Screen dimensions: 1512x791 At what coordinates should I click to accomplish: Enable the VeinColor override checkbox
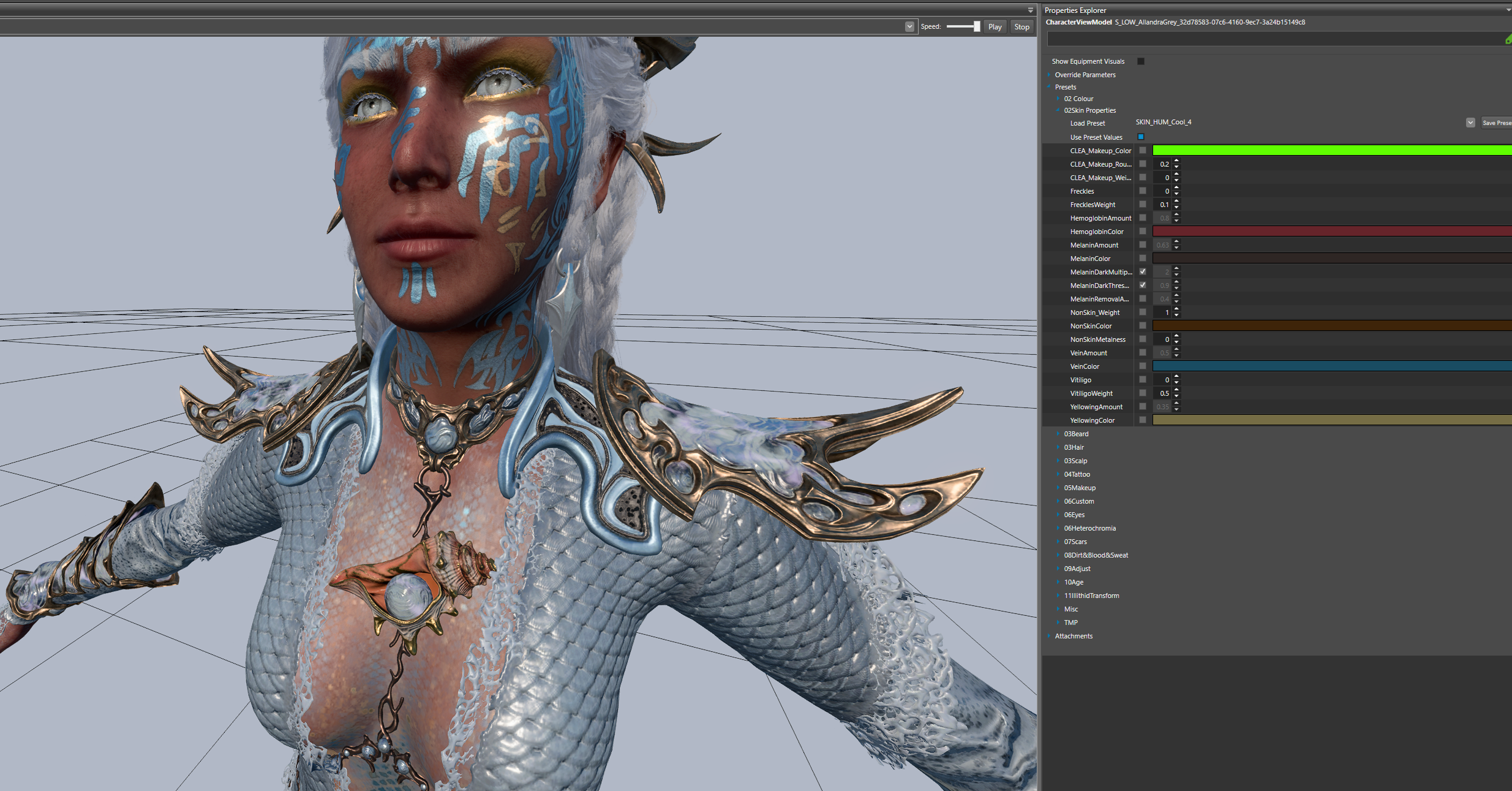(x=1143, y=366)
